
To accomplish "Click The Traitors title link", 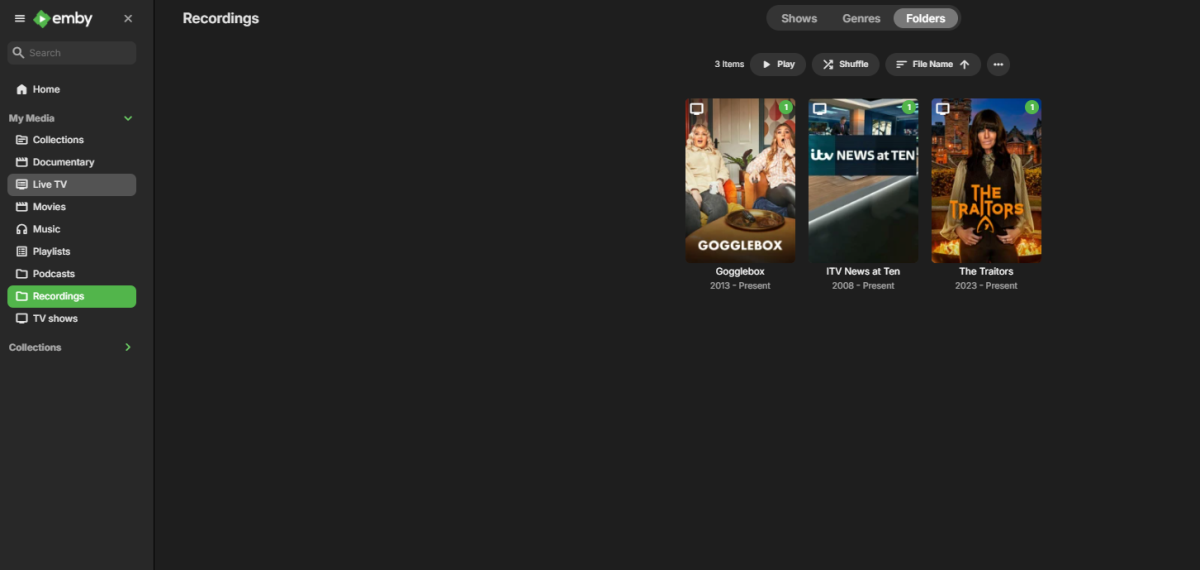I will pyautogui.click(x=986, y=271).
